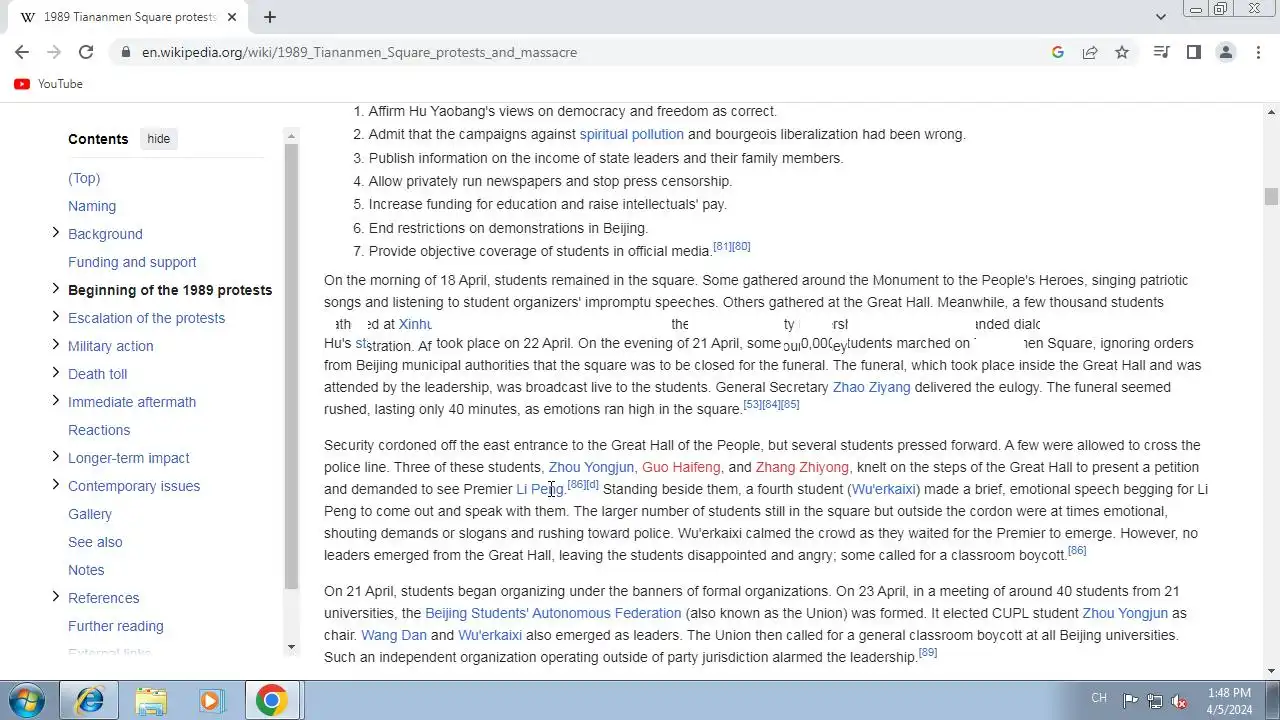Open muted volume tray icon
The width and height of the screenshot is (1280, 720).
click(1179, 700)
